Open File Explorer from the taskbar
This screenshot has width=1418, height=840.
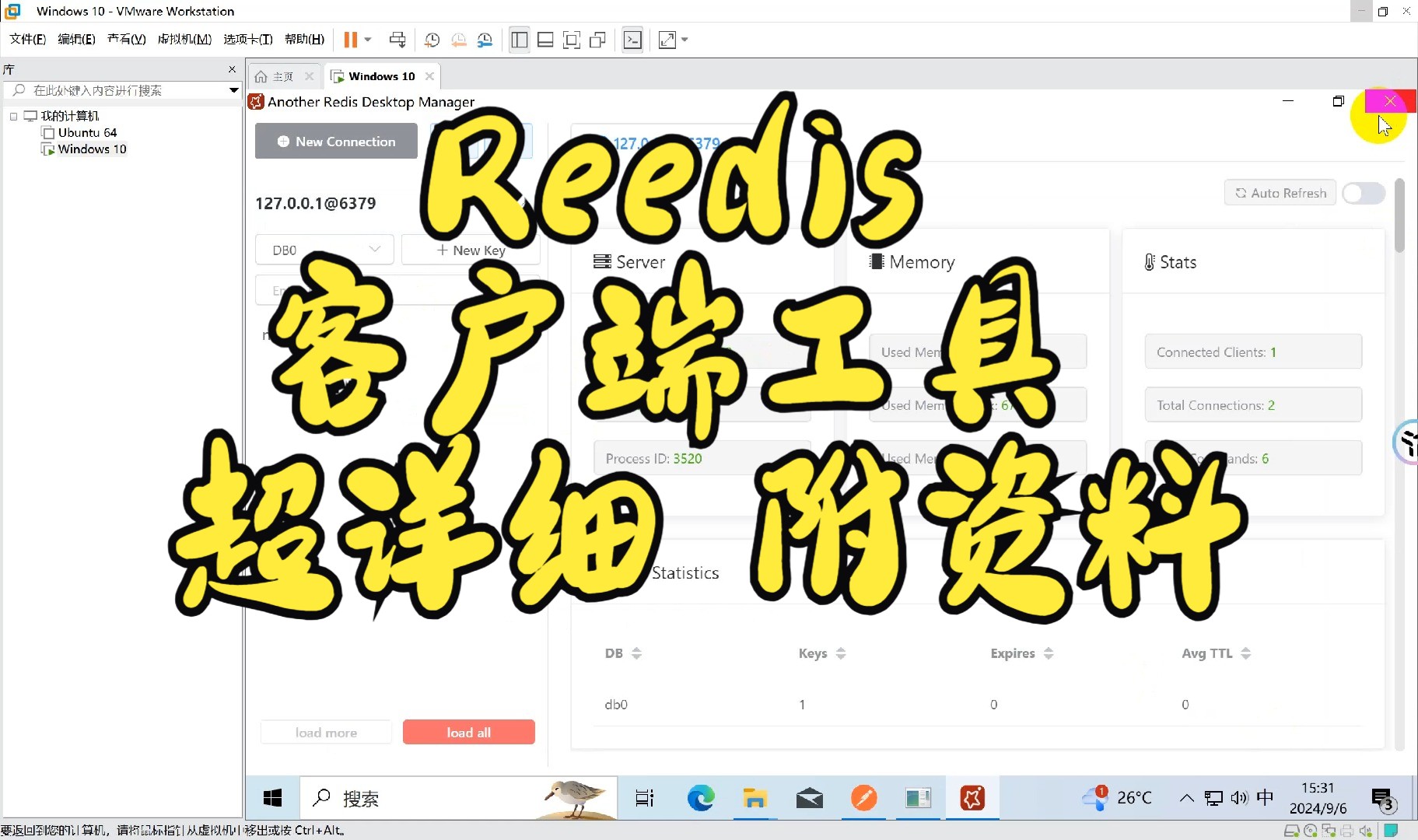click(x=755, y=798)
